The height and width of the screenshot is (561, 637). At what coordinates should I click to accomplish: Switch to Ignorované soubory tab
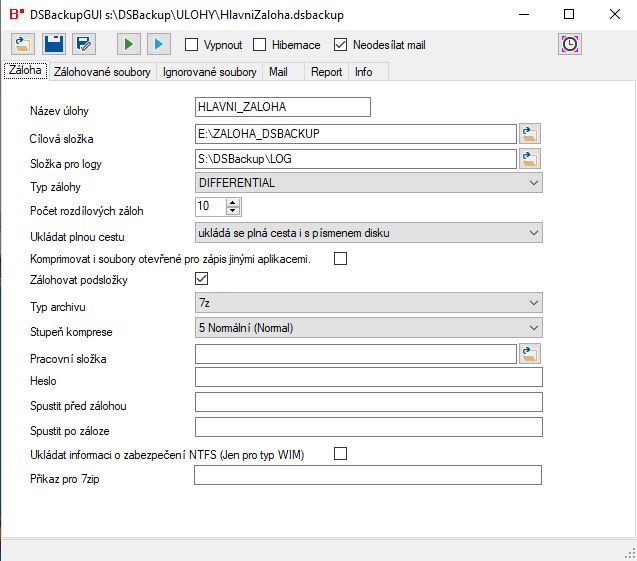tap(210, 72)
